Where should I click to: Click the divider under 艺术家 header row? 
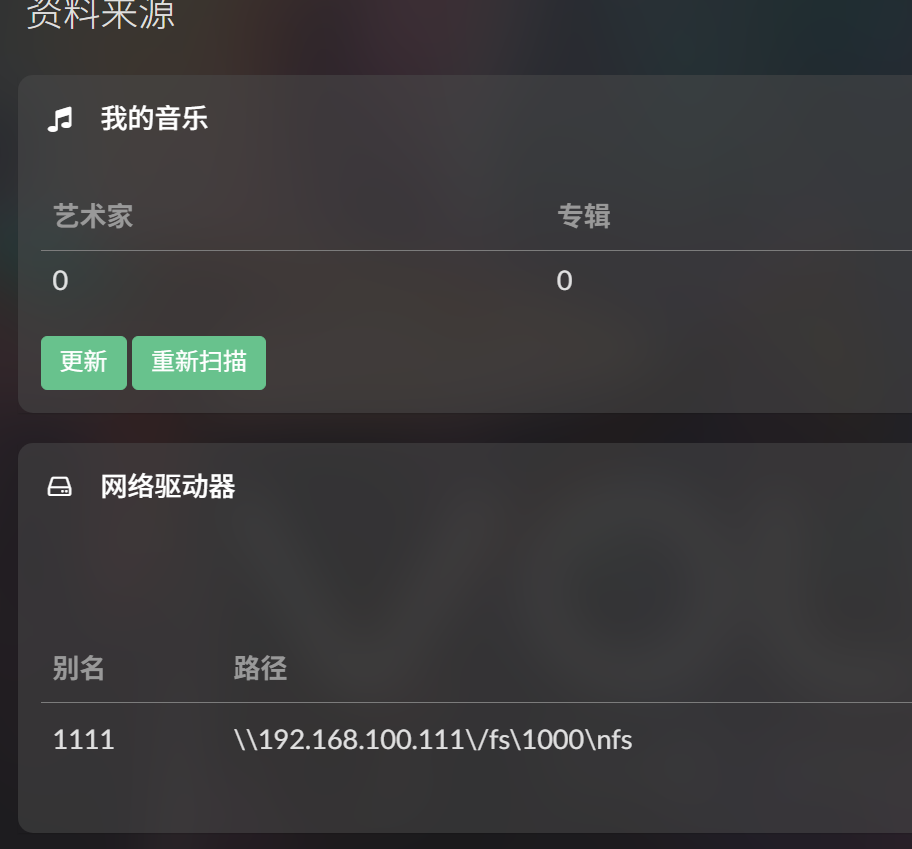(476, 251)
